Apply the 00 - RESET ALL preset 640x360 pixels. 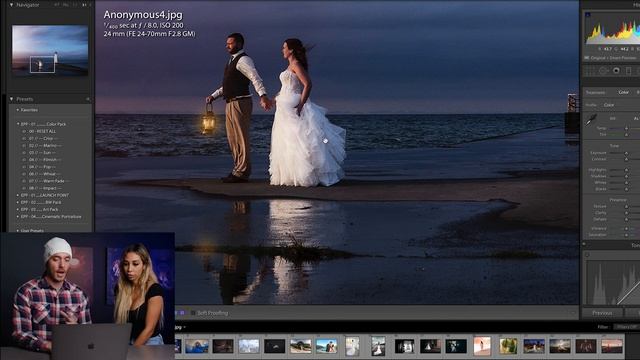point(42,131)
